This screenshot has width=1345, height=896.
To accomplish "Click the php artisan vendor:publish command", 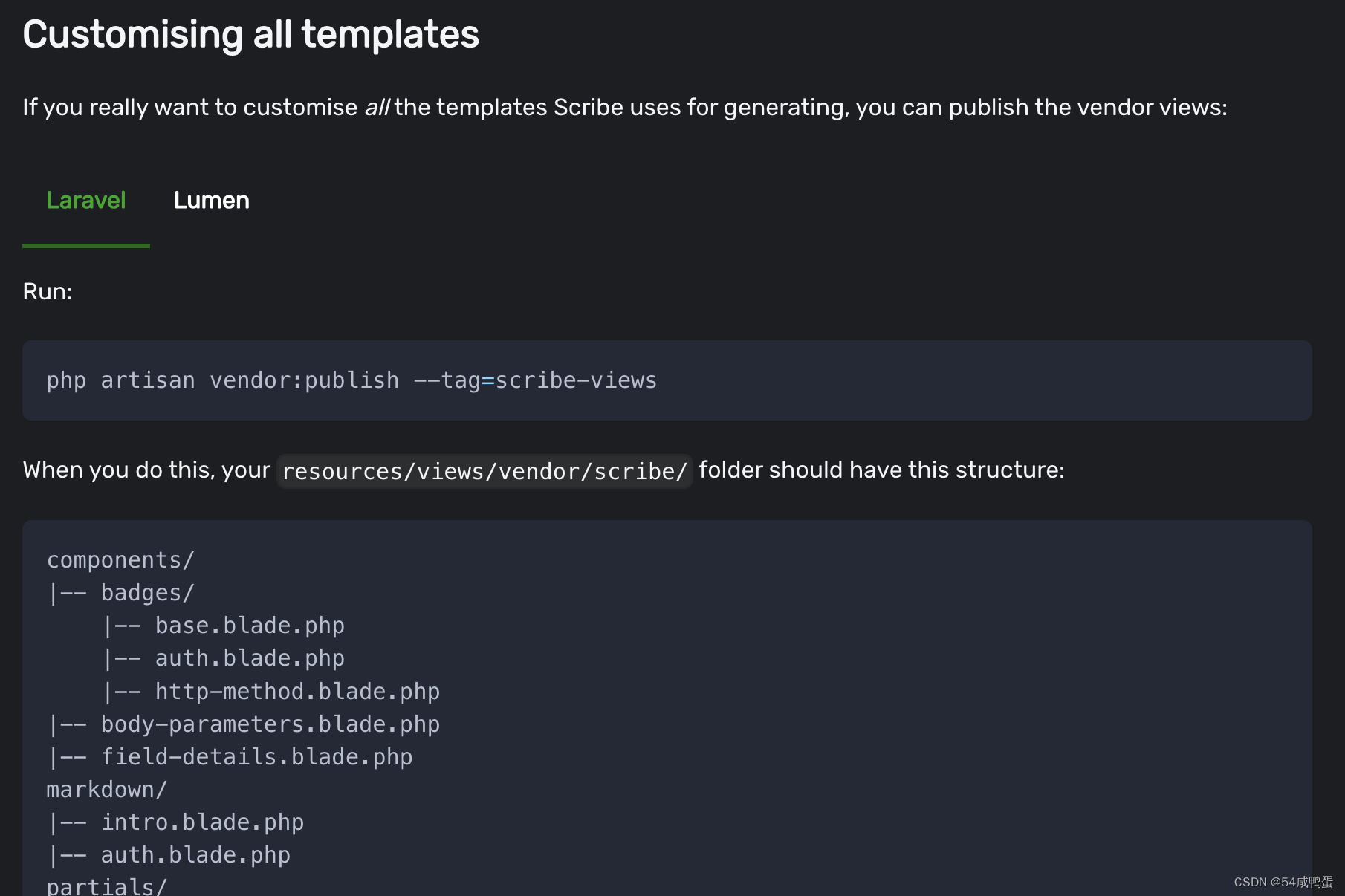I will (351, 380).
